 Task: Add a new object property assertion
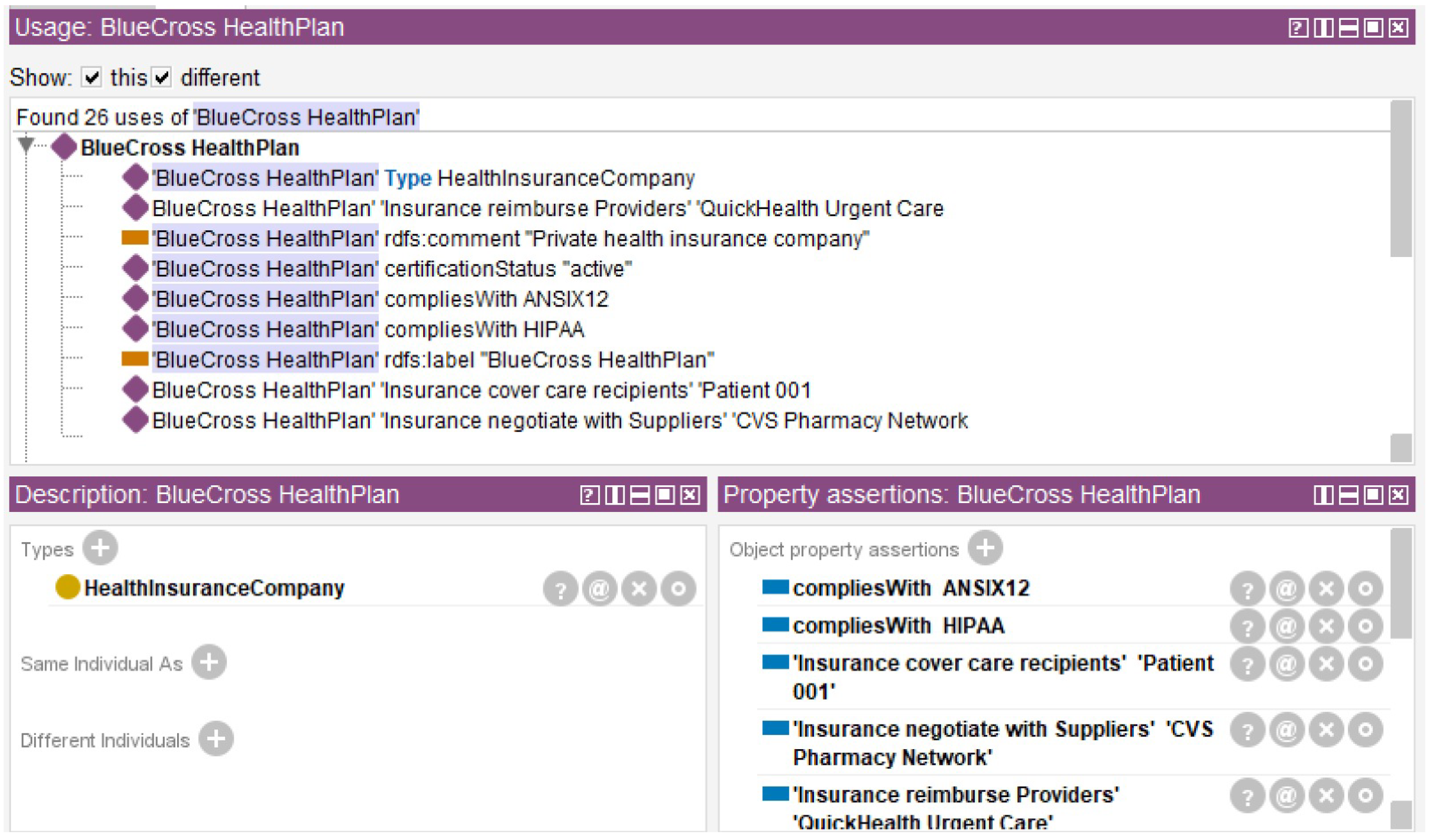tap(985, 549)
